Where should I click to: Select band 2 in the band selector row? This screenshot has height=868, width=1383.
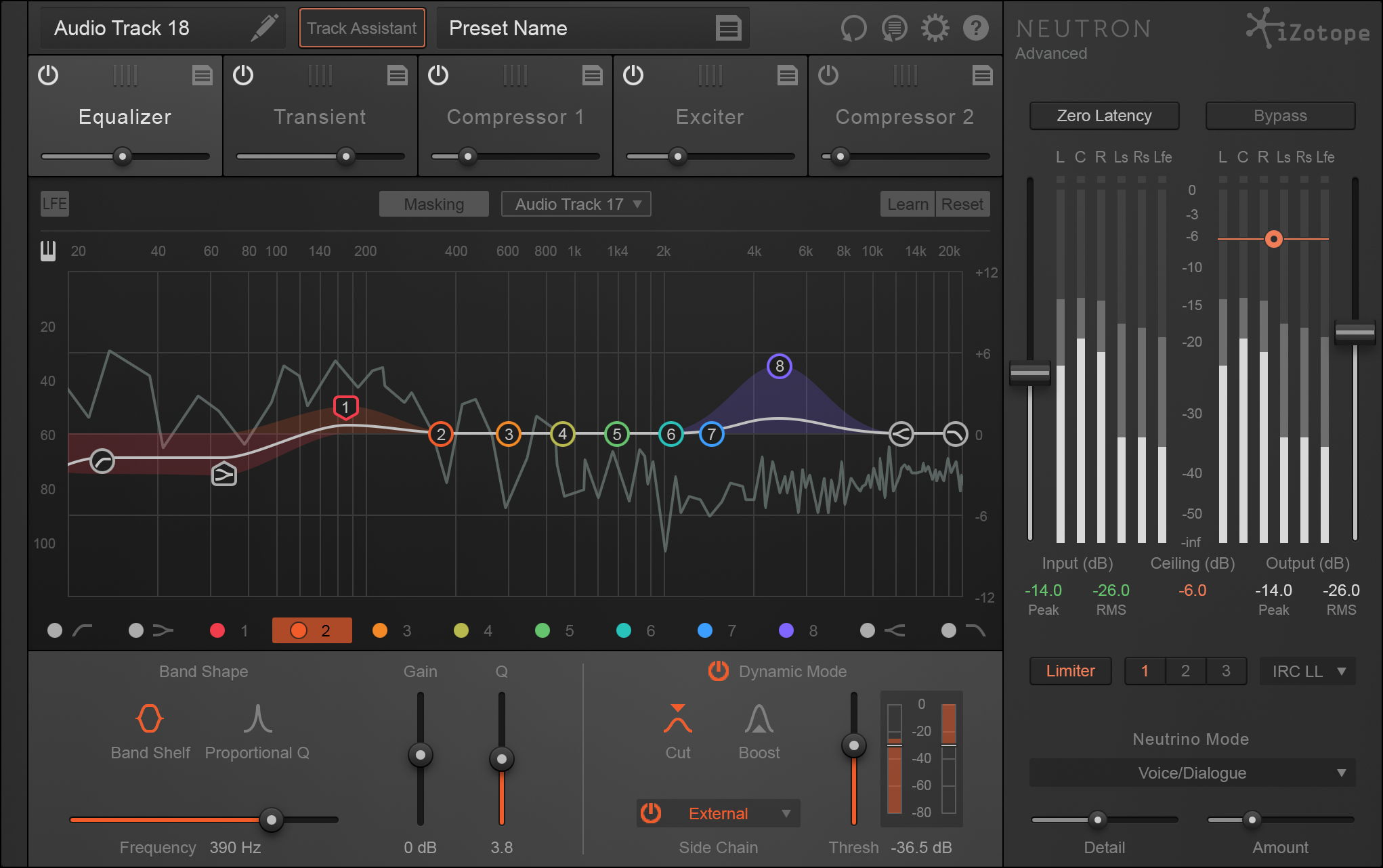coord(312,630)
